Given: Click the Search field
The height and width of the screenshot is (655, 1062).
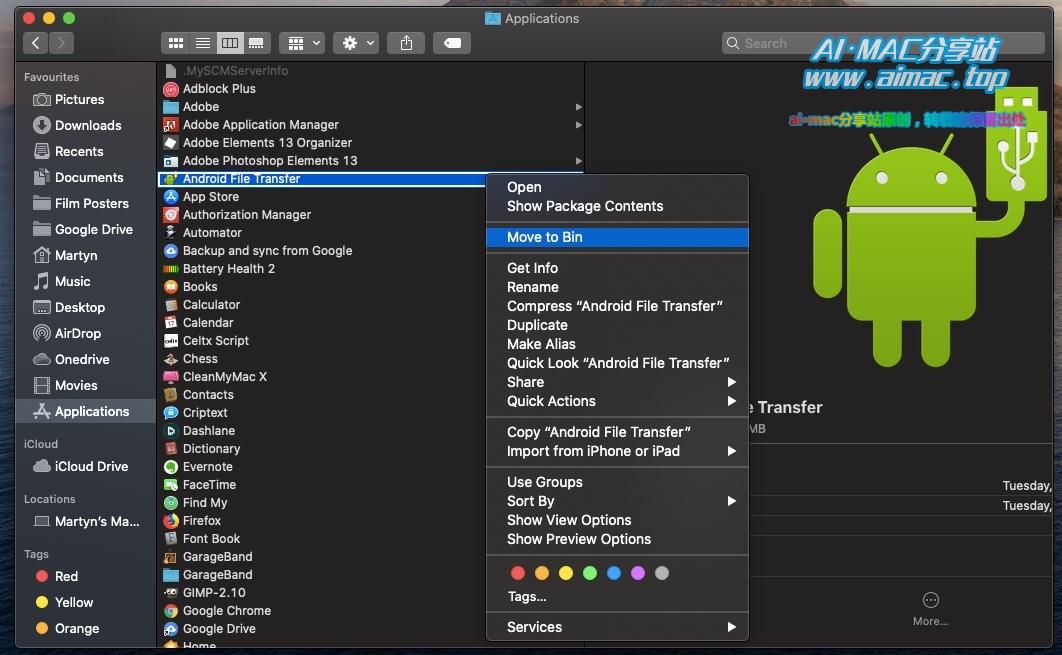Looking at the screenshot, I should tap(883, 43).
